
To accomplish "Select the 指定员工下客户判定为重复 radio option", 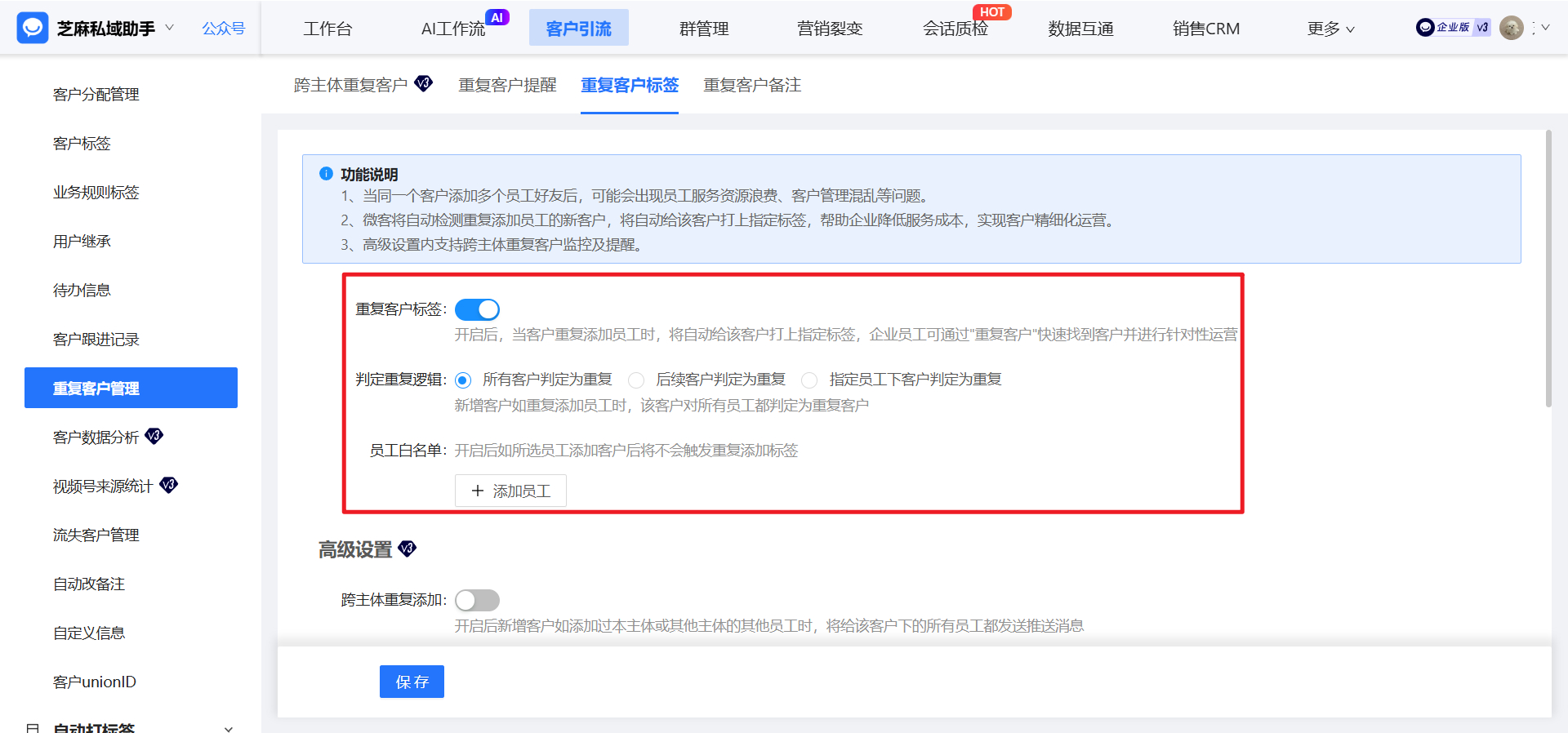I will (809, 380).
